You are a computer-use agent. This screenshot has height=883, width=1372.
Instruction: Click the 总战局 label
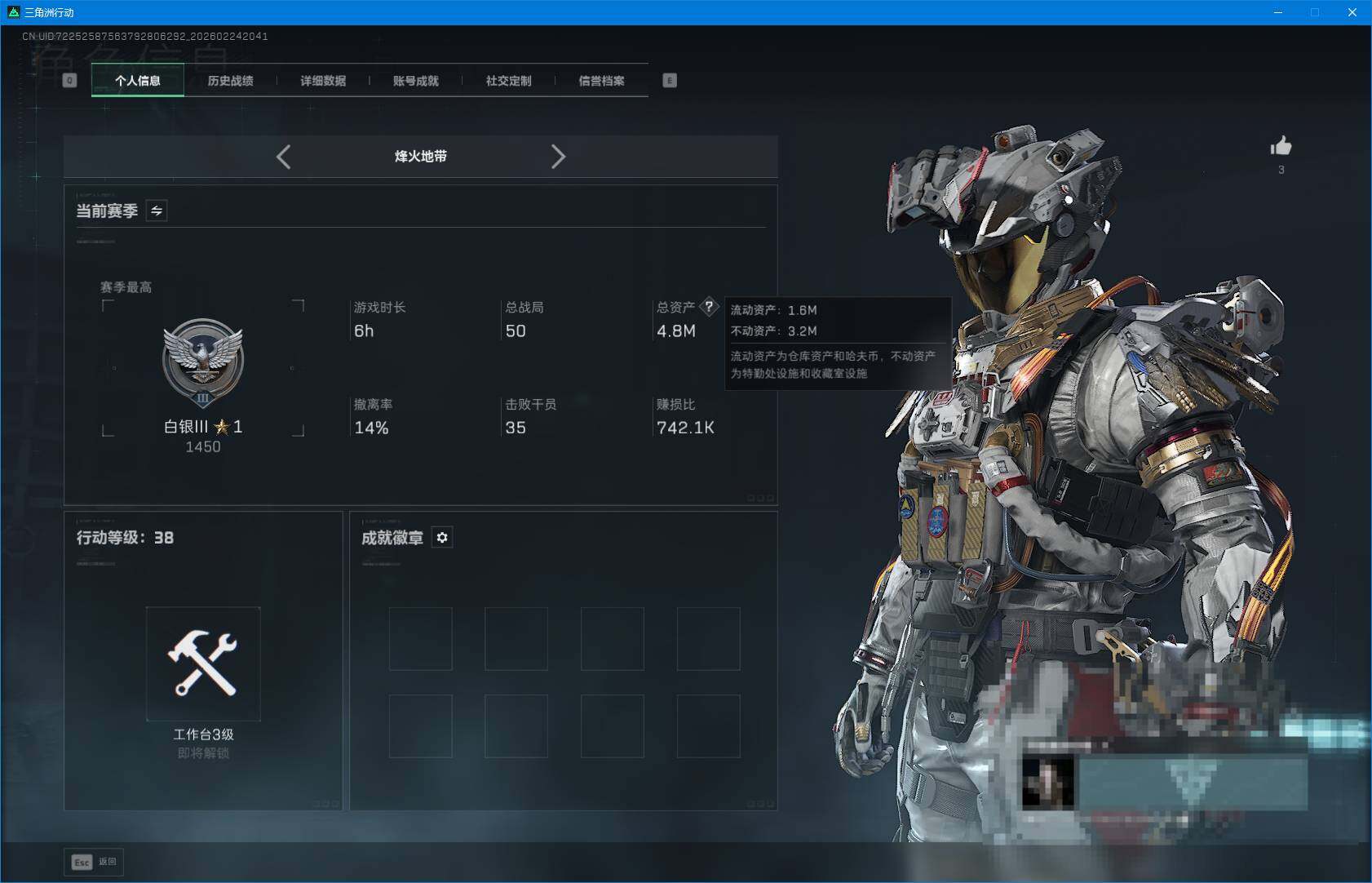click(524, 307)
